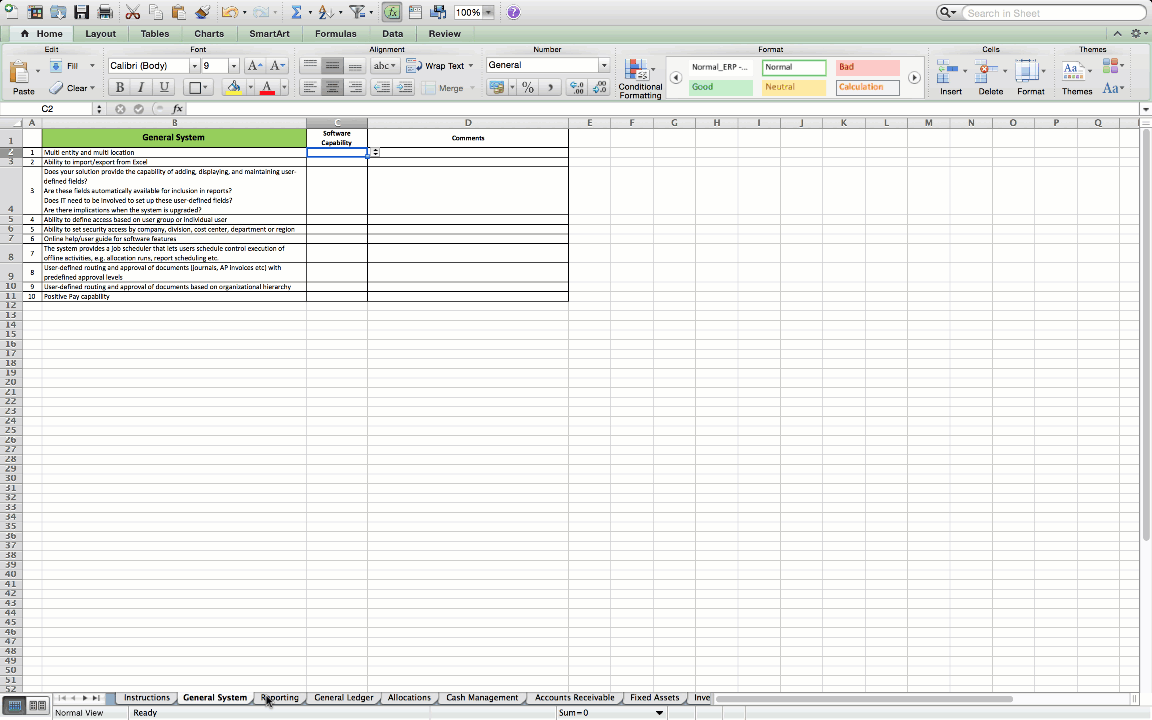Click the Percent Style button
Viewport: 1152px width, 720px height.
[x=527, y=88]
